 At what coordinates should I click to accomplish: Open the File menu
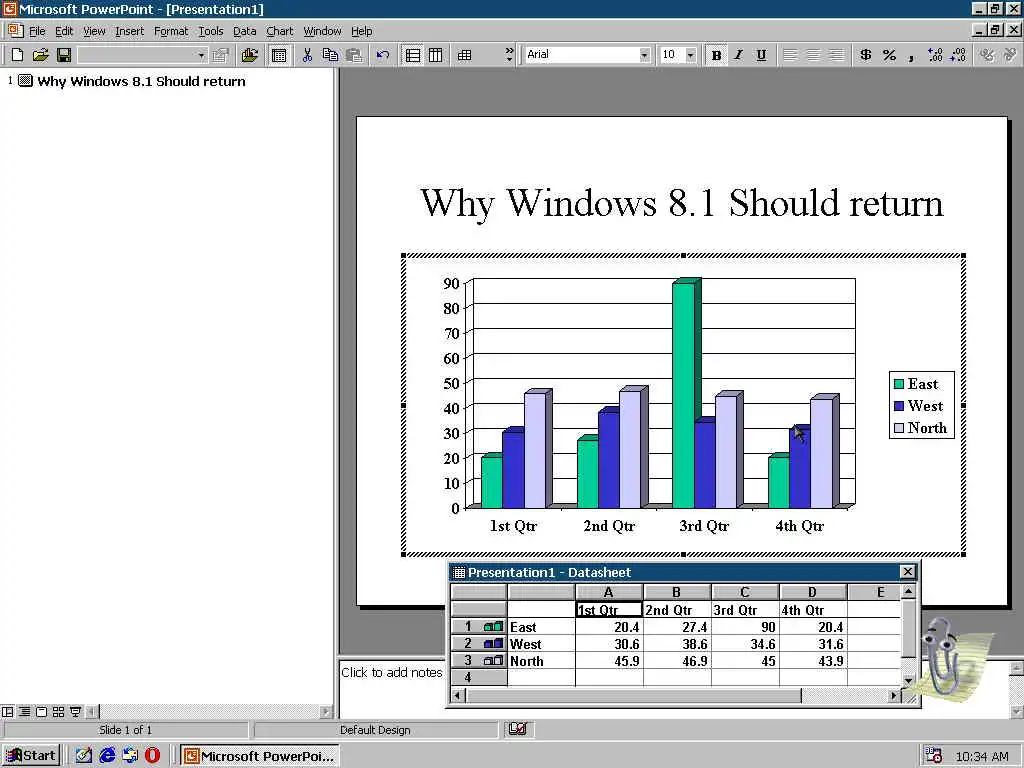point(37,31)
